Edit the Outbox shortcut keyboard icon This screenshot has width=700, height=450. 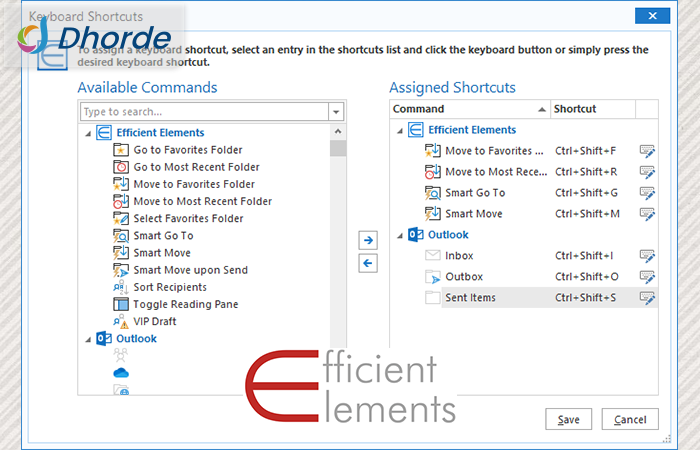point(647,277)
